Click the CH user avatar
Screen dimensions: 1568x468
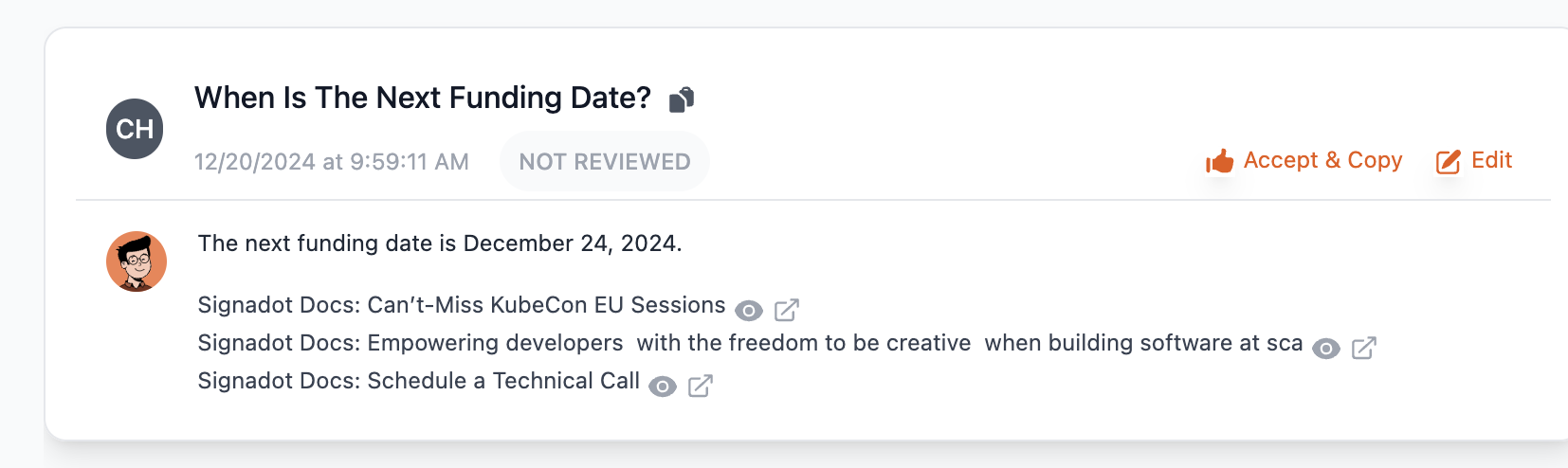click(135, 129)
